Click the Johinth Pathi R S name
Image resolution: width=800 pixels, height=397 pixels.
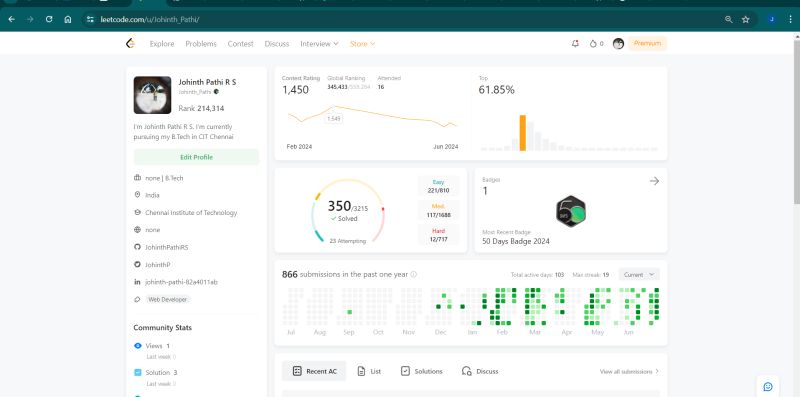pyautogui.click(x=207, y=82)
